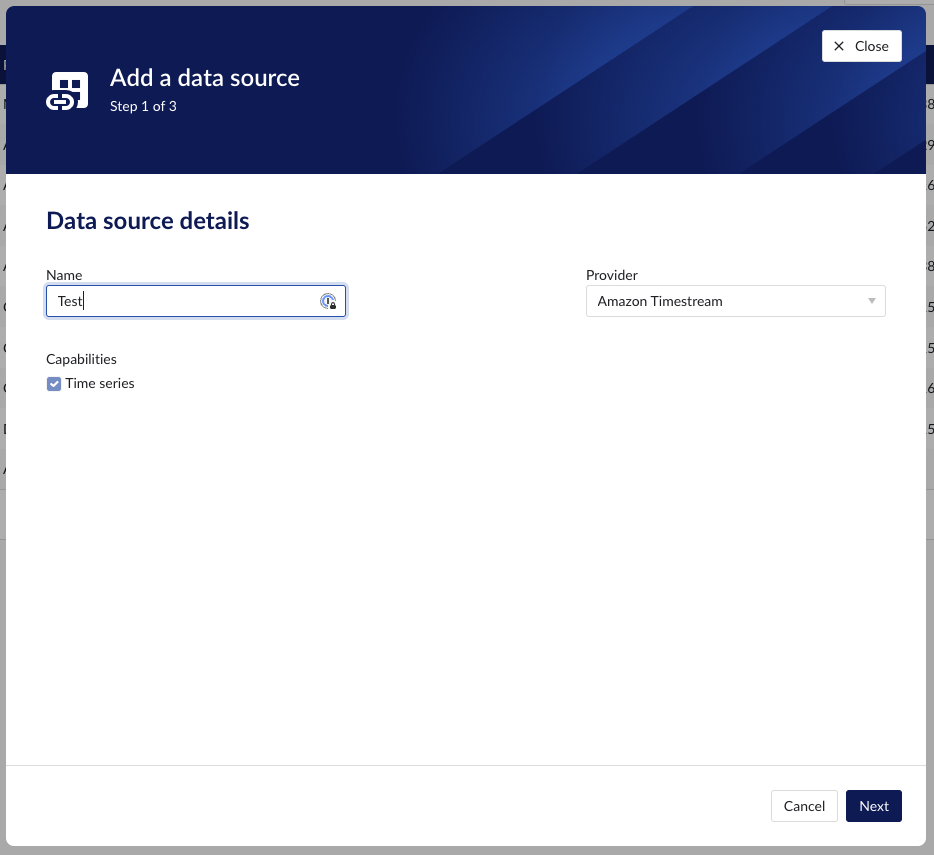Click the X icon on the Close button

(839, 46)
